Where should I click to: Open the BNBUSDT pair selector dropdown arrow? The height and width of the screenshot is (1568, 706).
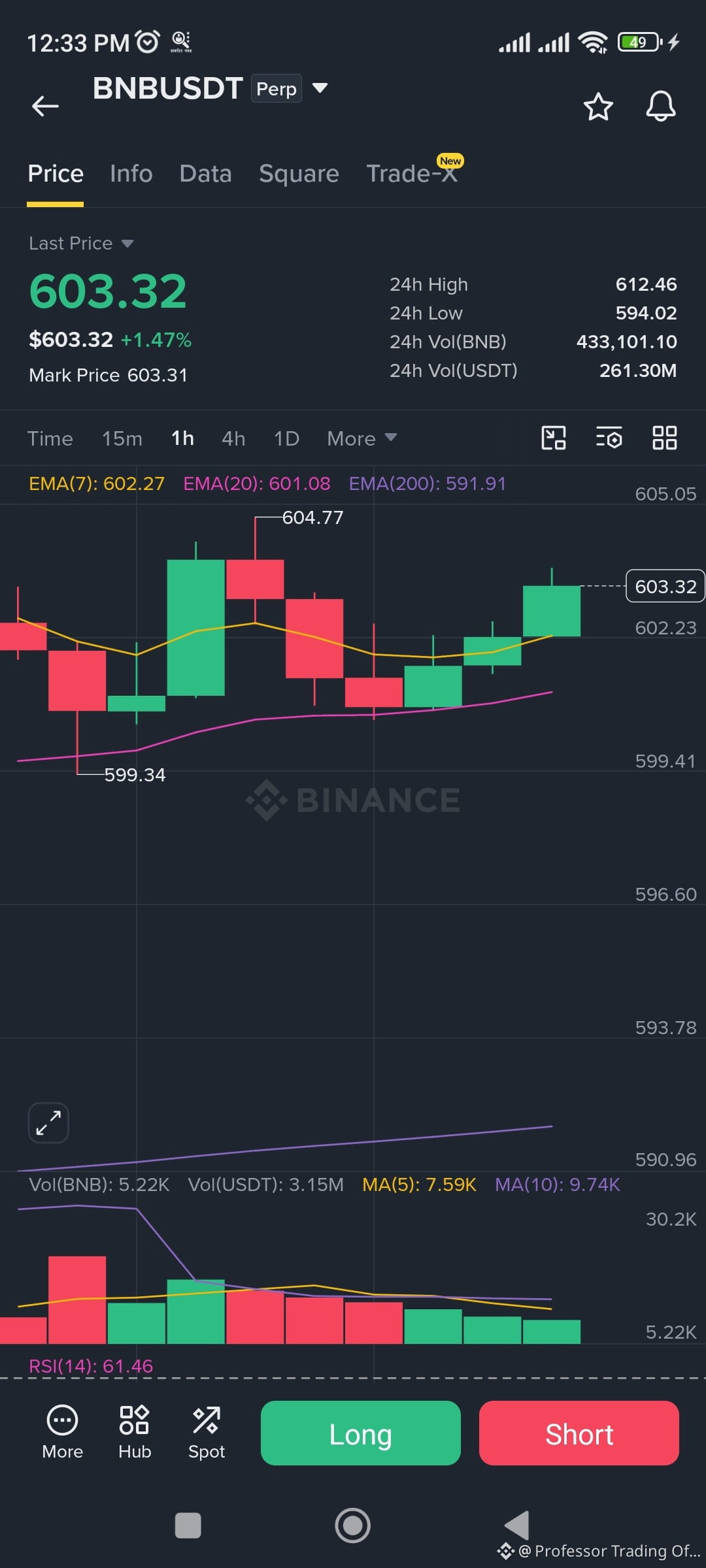(320, 88)
